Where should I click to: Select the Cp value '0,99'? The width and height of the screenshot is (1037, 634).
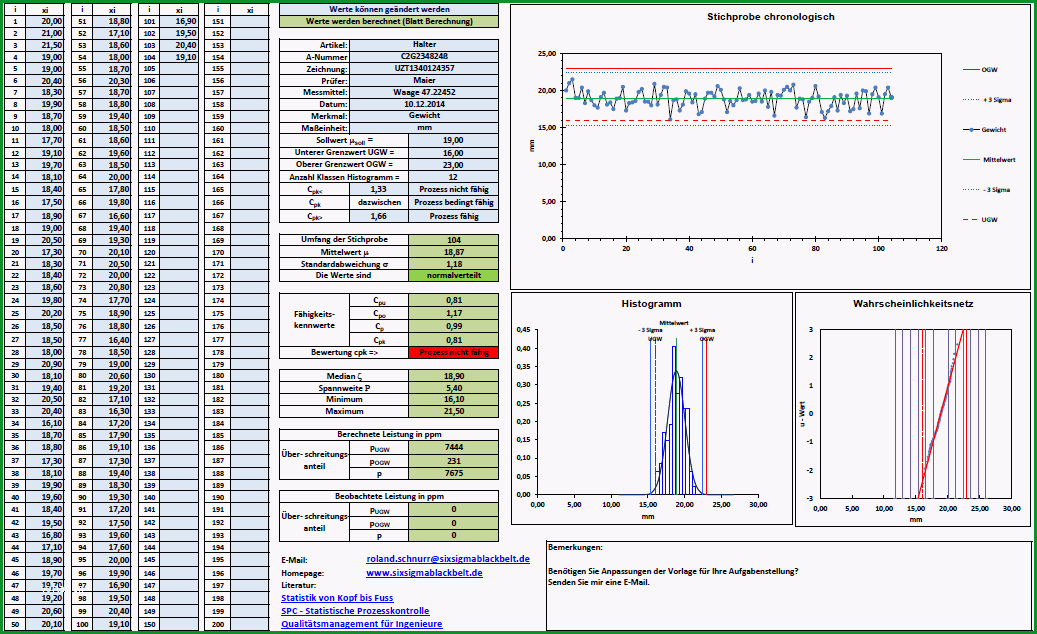tap(454, 327)
